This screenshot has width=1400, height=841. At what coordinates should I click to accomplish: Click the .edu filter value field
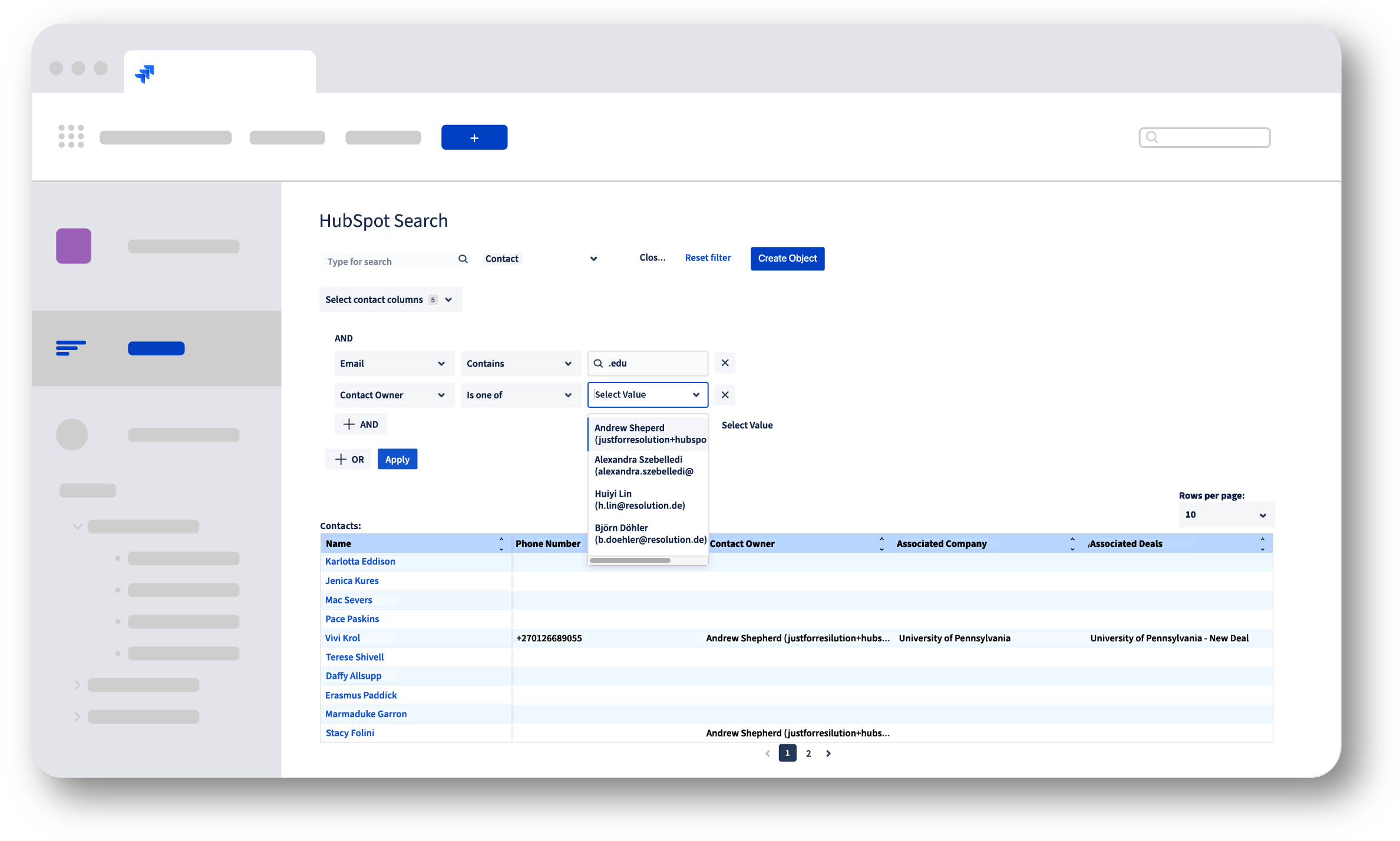click(647, 363)
